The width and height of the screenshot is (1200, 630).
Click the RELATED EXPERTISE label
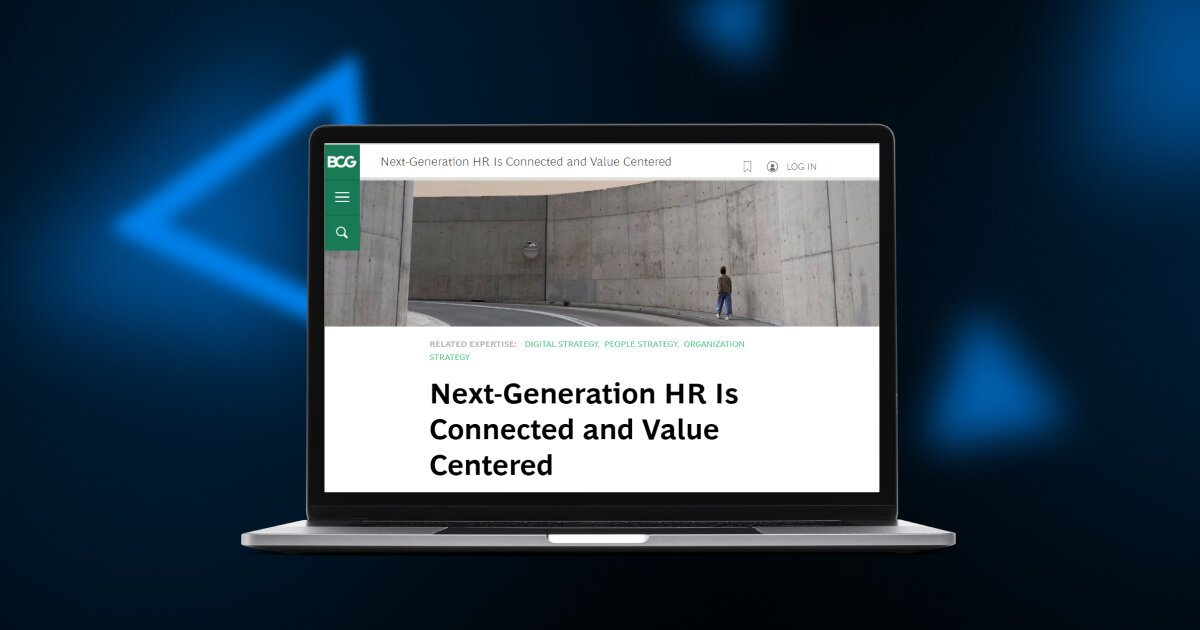pyautogui.click(x=473, y=344)
